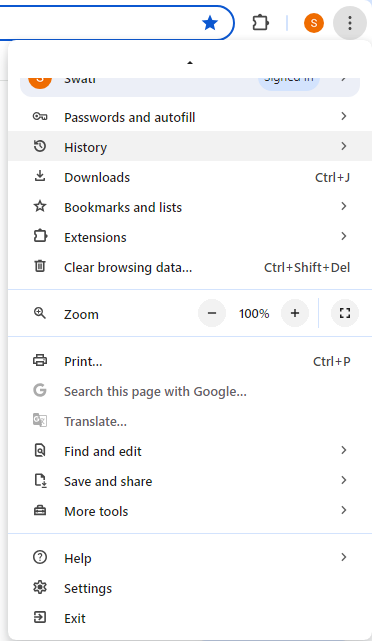Click the menu scroll-up arrow at top
The width and height of the screenshot is (372, 641).
190,63
